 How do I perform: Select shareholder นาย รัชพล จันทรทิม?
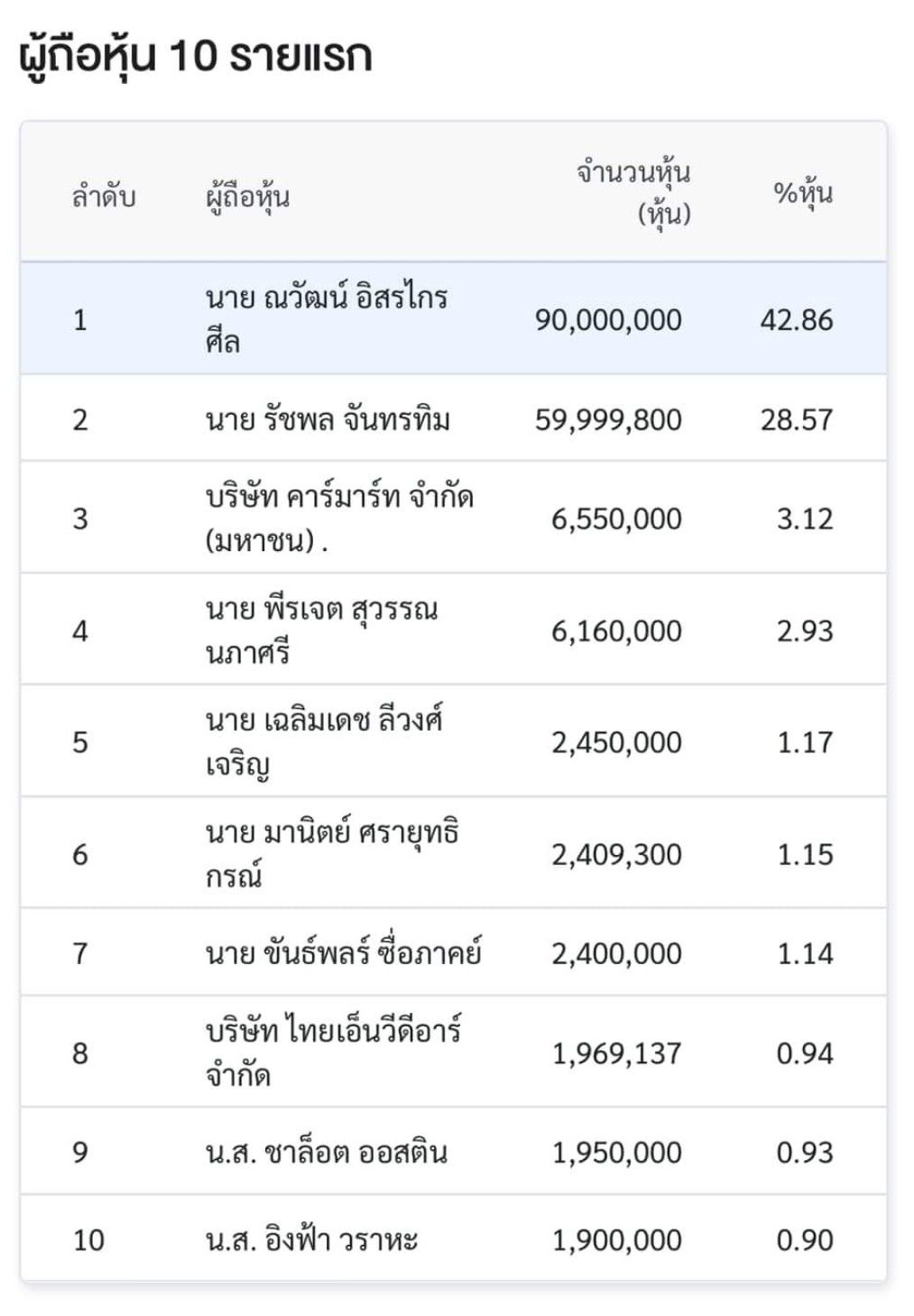point(453,419)
